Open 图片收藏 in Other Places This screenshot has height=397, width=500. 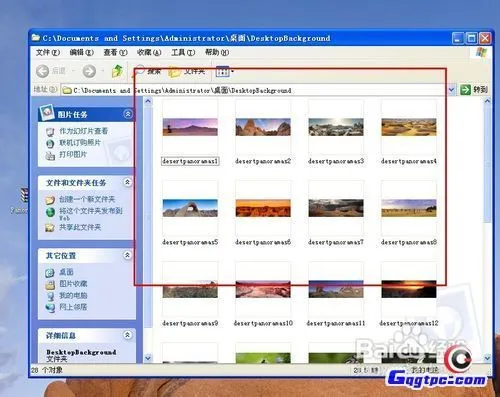73,284
